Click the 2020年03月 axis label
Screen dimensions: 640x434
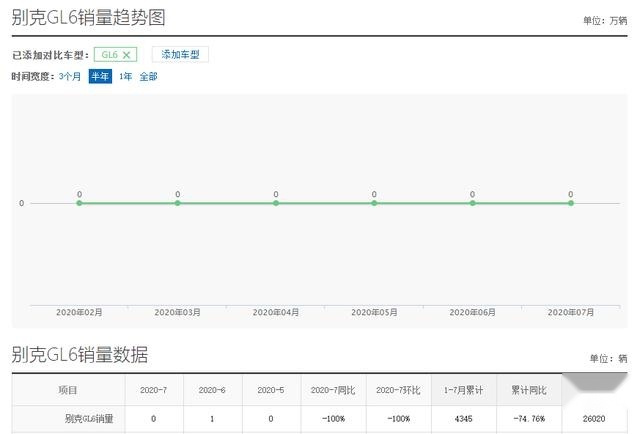(178, 312)
